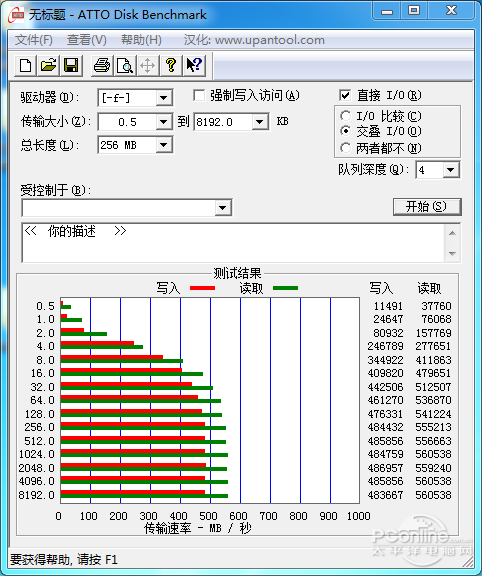Click the 开始(S) start button
This screenshot has height=576, width=482.
pyautogui.click(x=427, y=206)
